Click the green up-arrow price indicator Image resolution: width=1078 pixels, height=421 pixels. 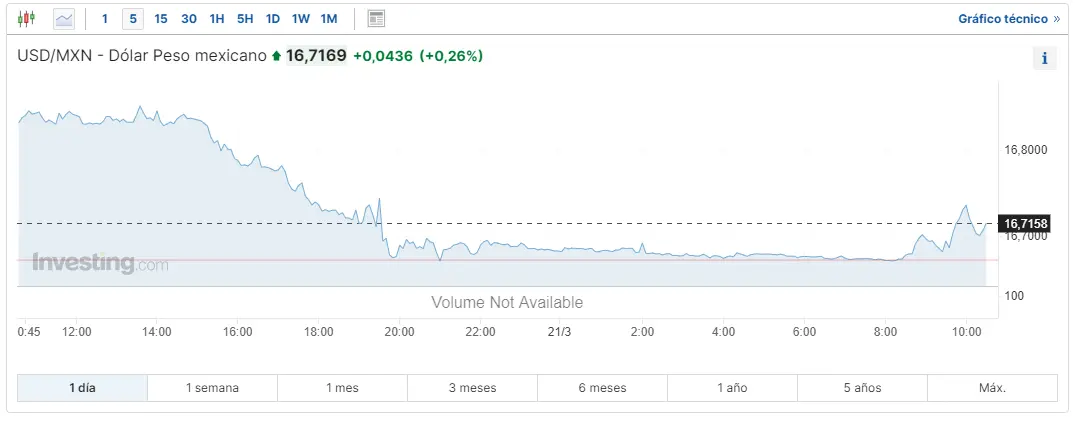pos(276,56)
